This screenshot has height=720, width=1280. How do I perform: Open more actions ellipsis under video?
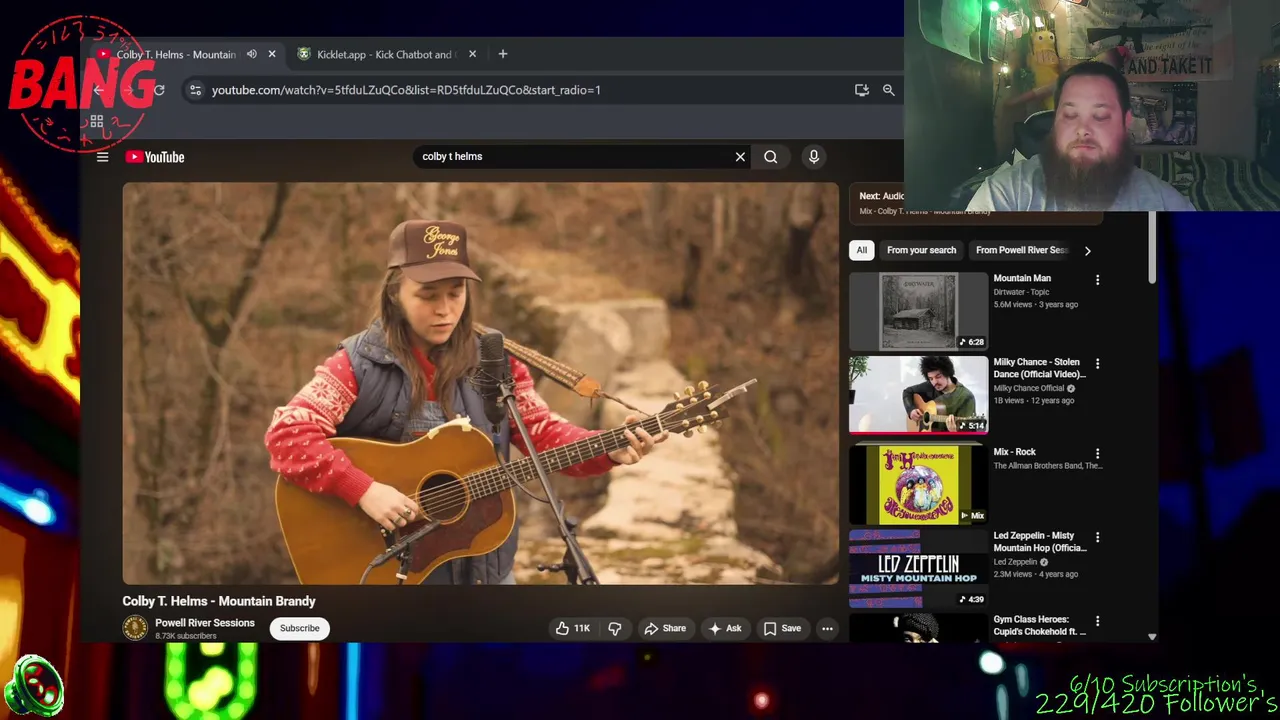pos(827,628)
